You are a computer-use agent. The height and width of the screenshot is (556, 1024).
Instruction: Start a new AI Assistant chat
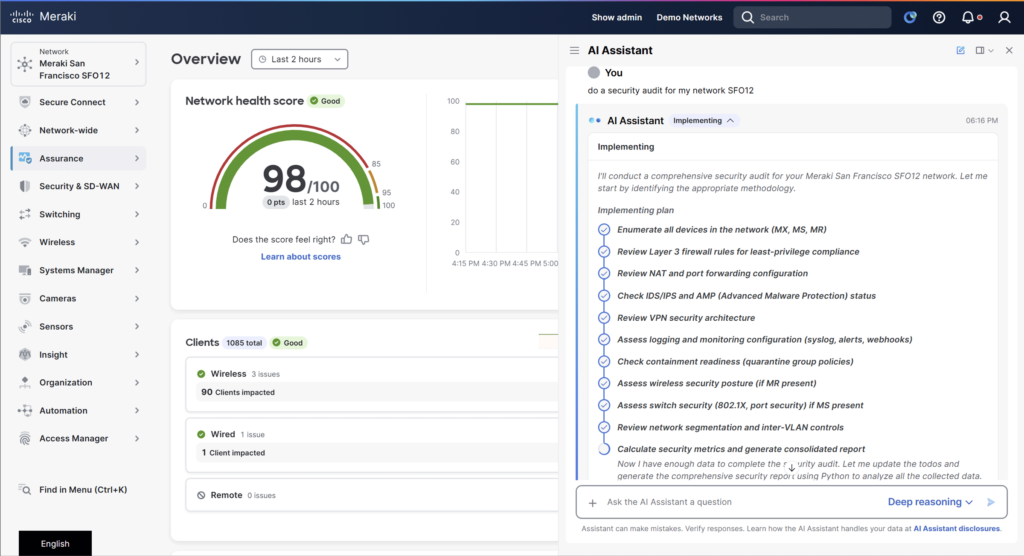pos(961,50)
